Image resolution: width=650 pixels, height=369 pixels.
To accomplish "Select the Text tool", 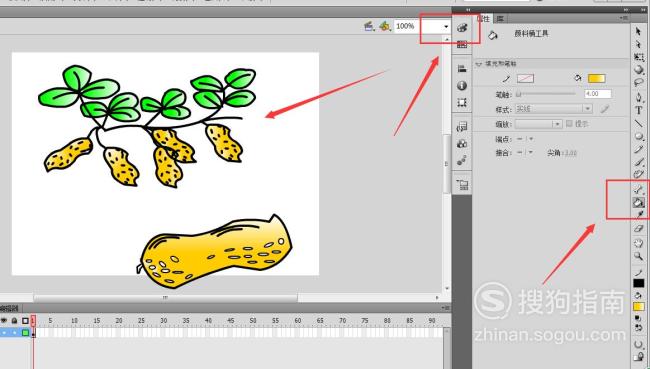I will [638, 110].
